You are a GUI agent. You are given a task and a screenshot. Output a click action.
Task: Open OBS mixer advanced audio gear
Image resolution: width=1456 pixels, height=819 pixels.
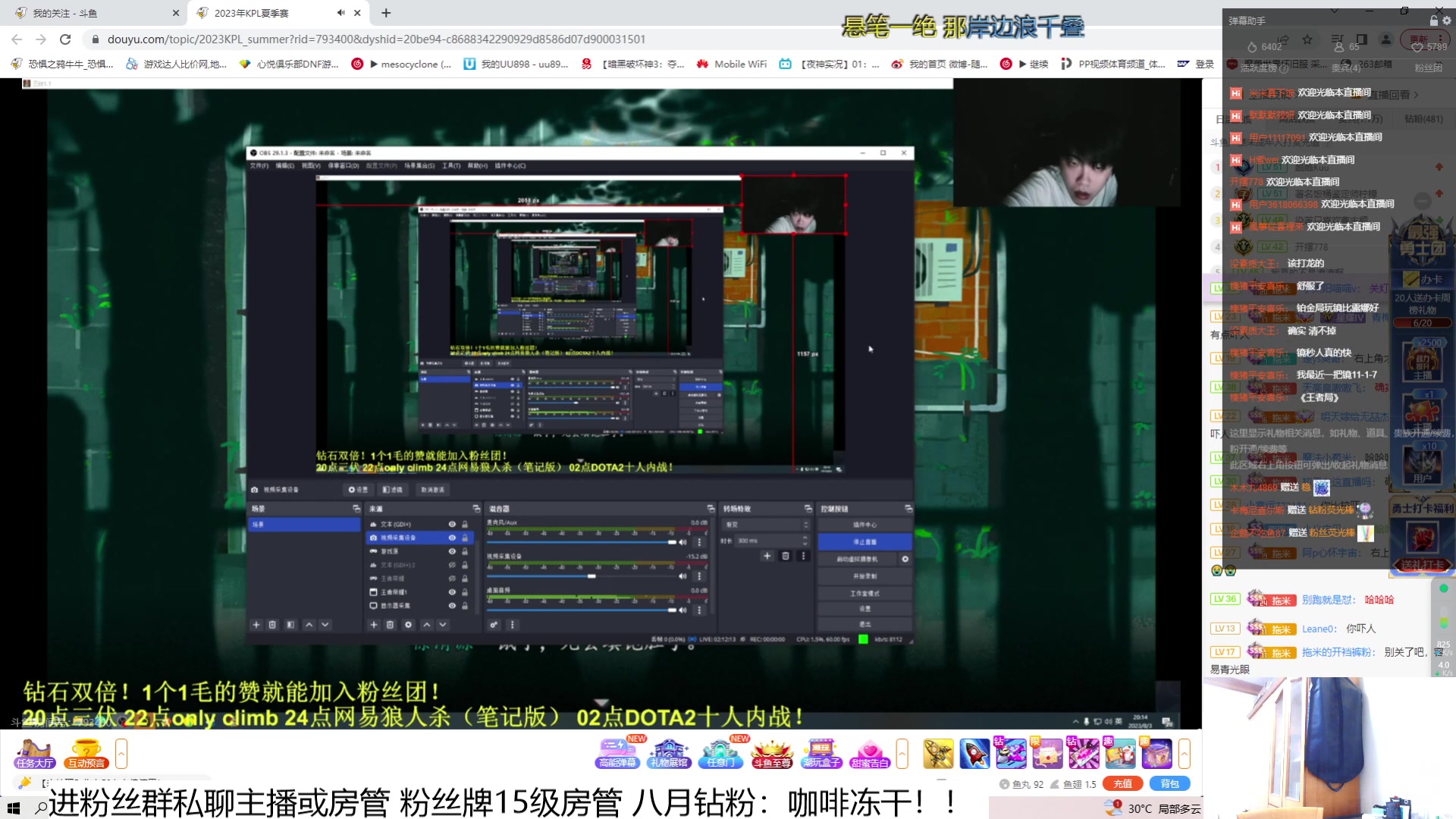pos(494,625)
